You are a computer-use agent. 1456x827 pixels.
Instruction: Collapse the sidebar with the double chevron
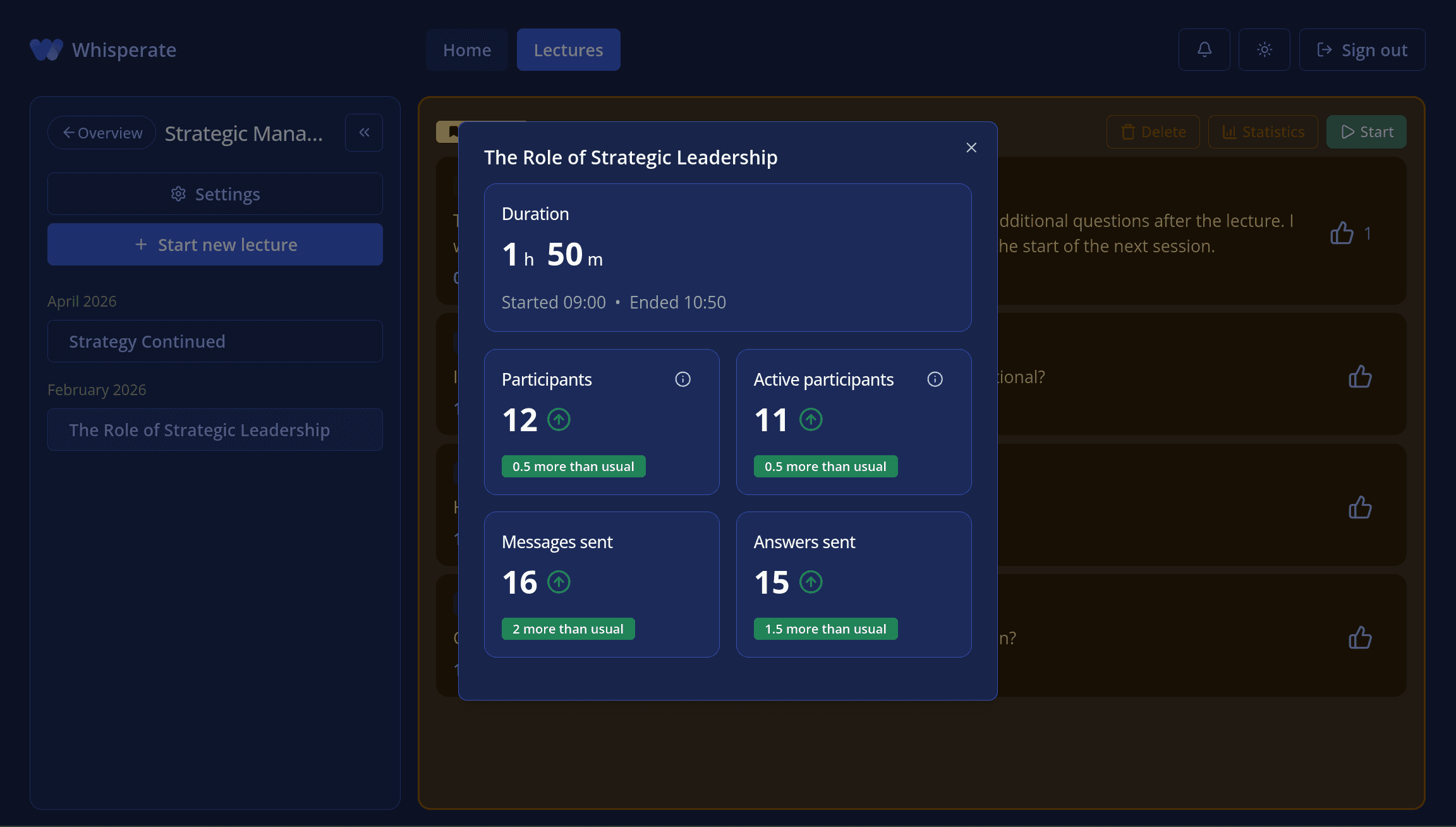coord(363,132)
